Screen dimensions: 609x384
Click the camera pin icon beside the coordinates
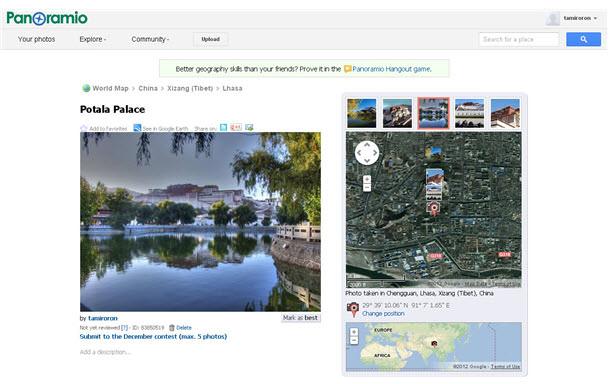click(x=353, y=309)
